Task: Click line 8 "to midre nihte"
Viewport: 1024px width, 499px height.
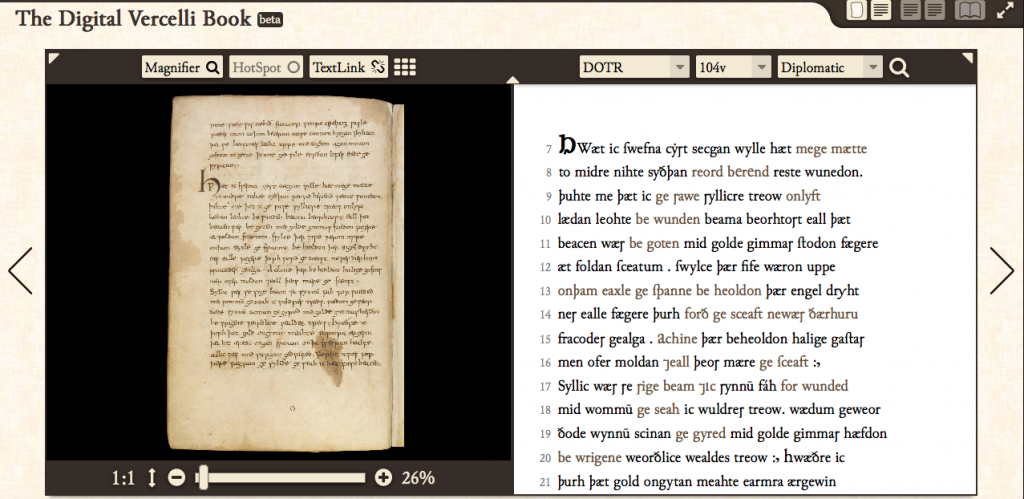Action: click(x=711, y=172)
